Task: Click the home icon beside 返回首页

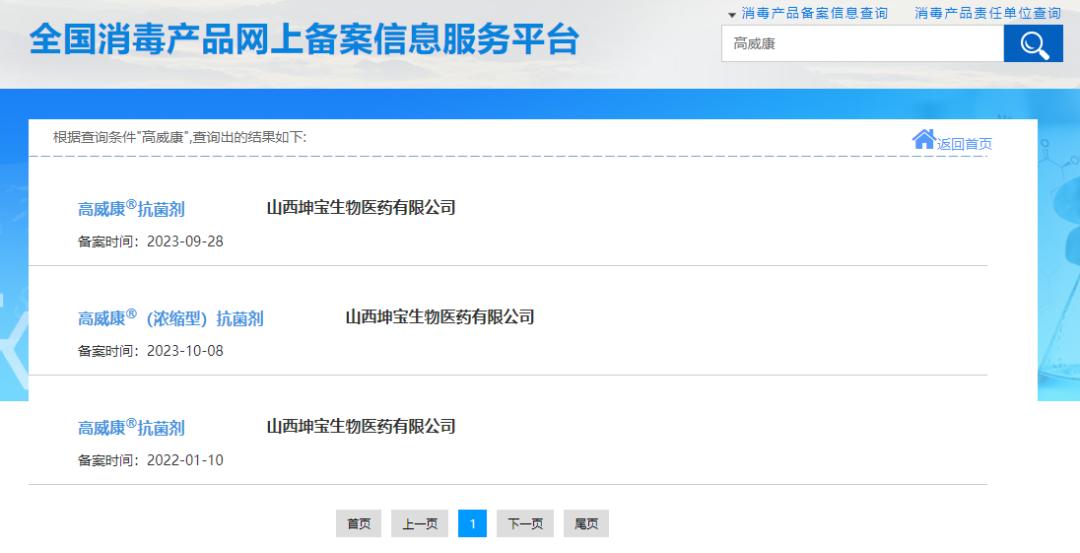Action: pyautogui.click(x=924, y=140)
